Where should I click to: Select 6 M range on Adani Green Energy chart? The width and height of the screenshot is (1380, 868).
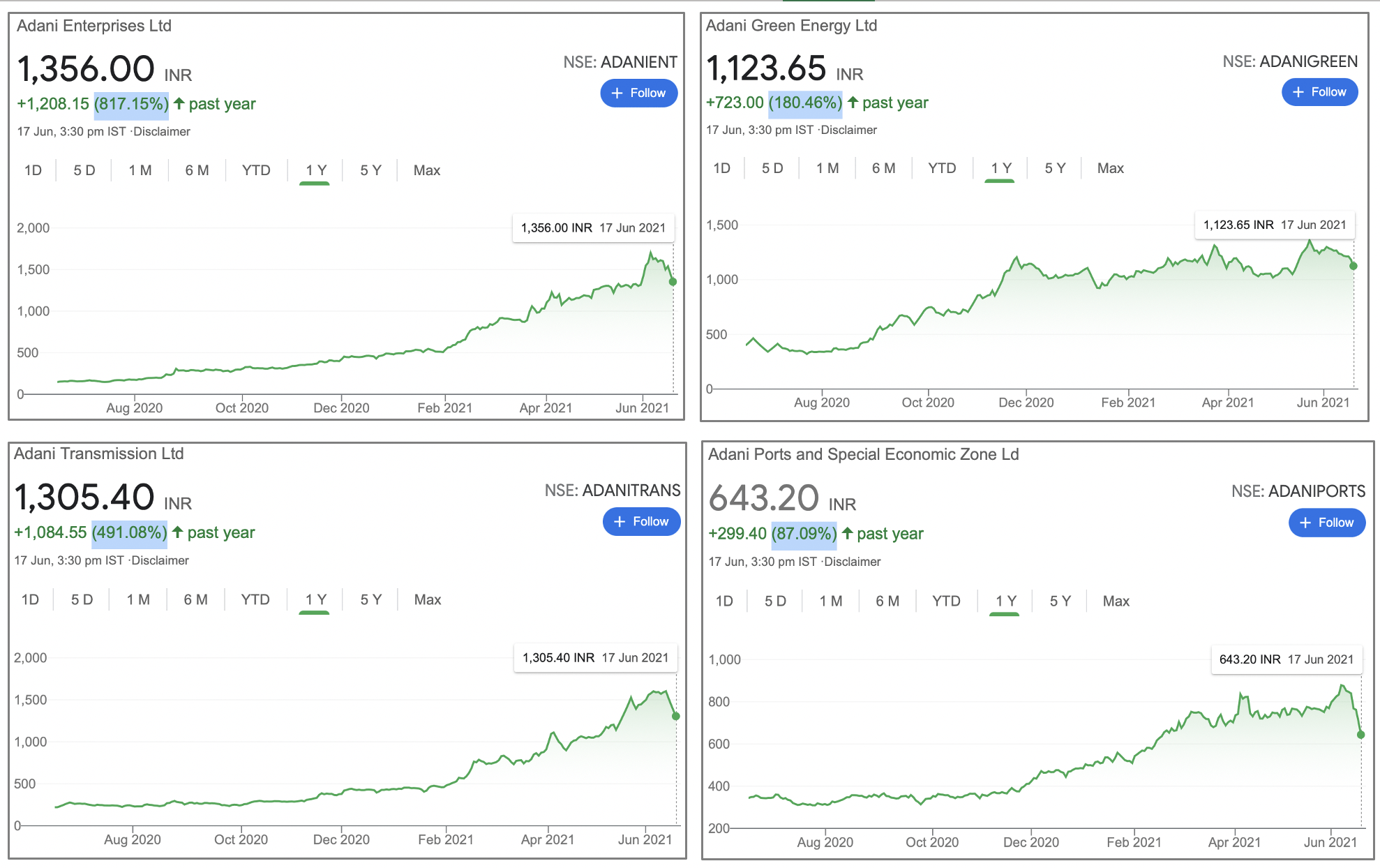click(883, 168)
